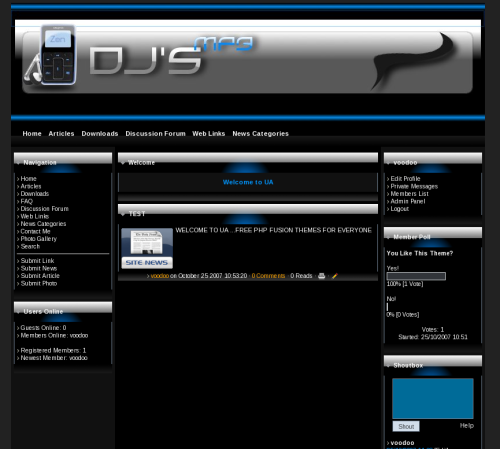This screenshot has height=449, width=500.
Task: Collapse the Shoutbox panel arrow
Action: 388,366
